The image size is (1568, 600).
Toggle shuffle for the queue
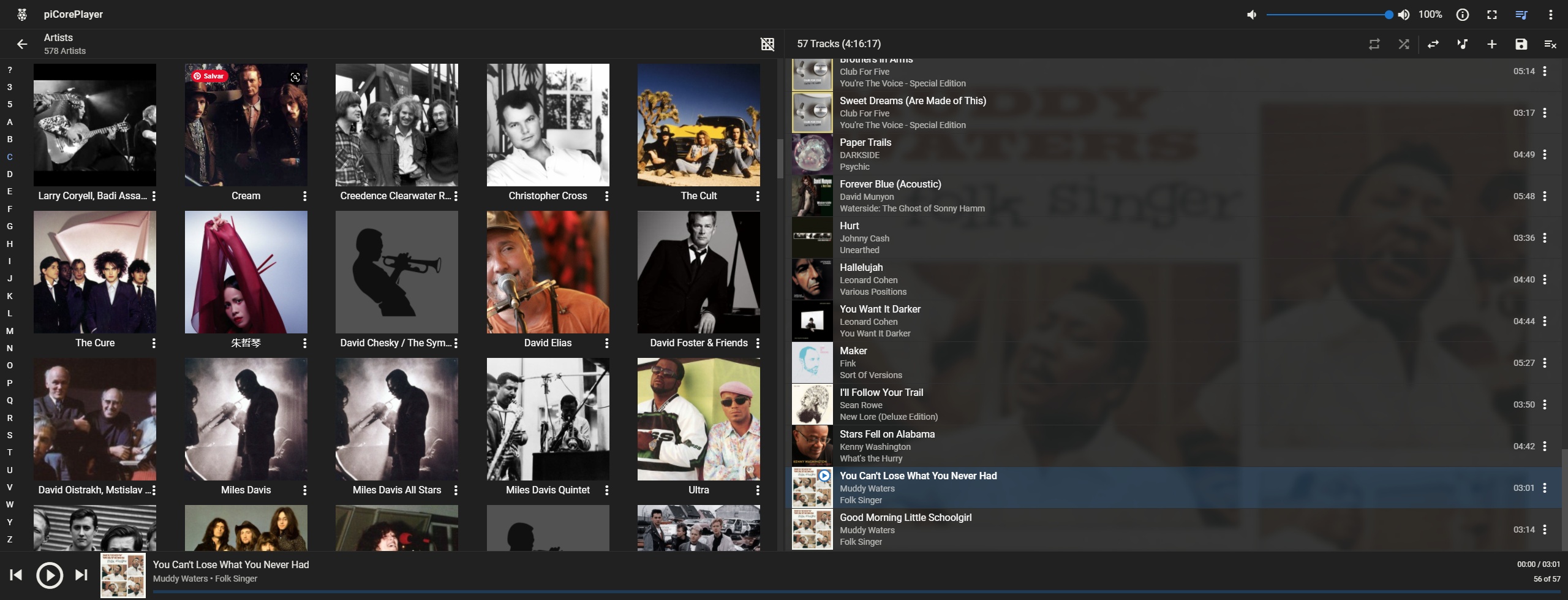tap(1404, 44)
